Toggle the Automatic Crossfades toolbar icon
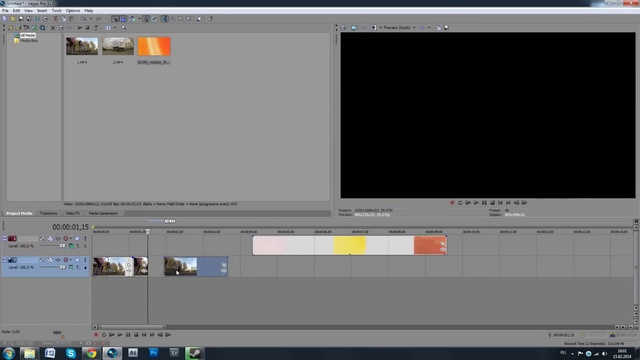 tap(123, 19)
